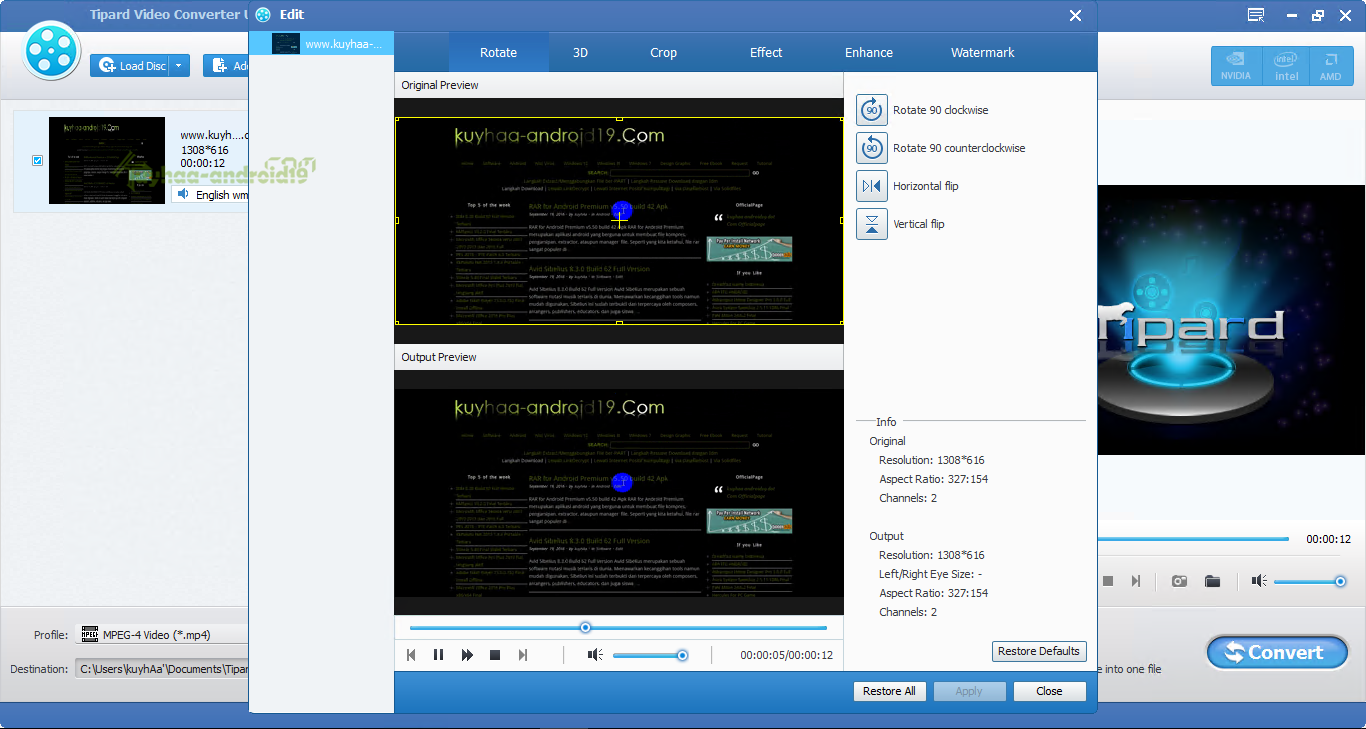Click the Convert button in main window
The width and height of the screenshot is (1366, 729).
point(1277,653)
